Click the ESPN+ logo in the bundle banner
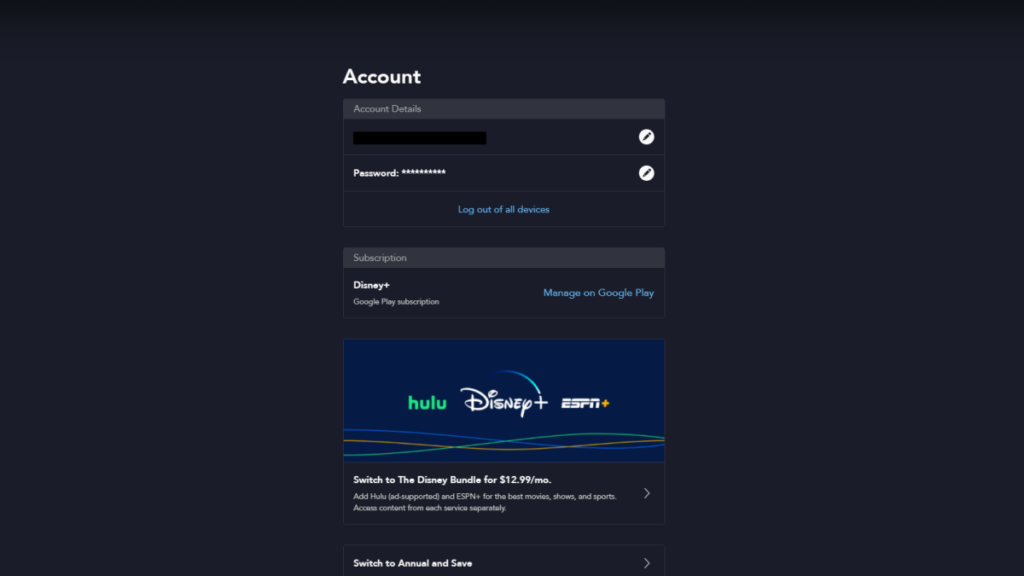Viewport: 1024px width, 576px height. [585, 404]
